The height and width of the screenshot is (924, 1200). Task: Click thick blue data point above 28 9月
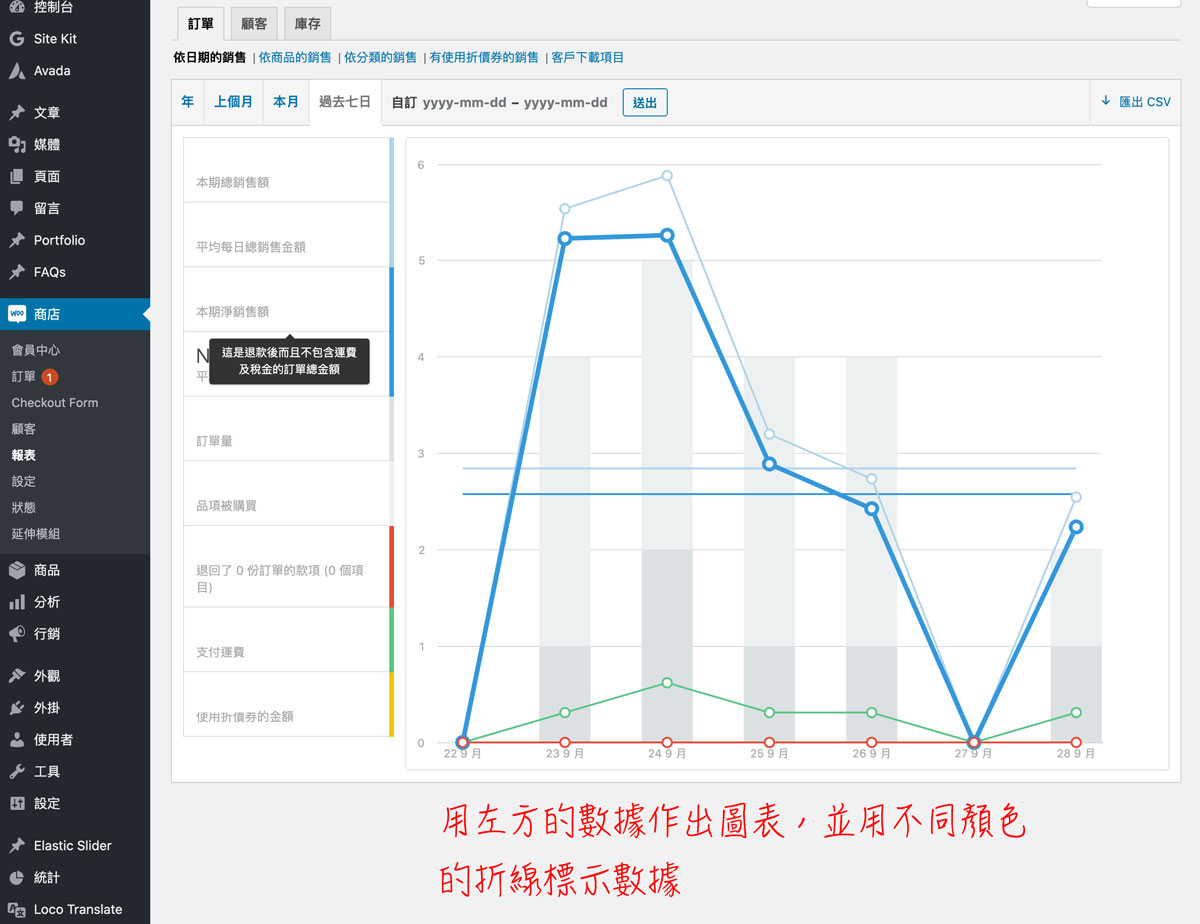1076,527
